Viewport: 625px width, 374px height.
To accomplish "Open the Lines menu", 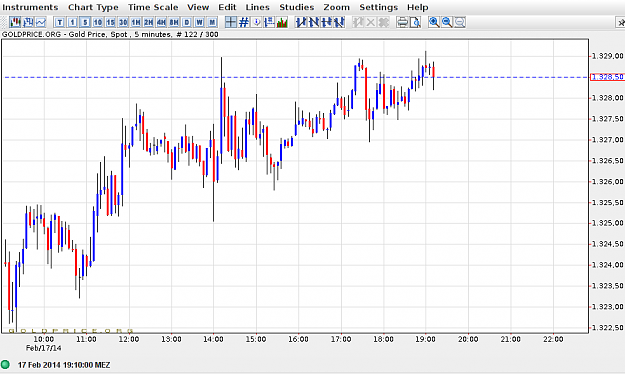I will (257, 7).
